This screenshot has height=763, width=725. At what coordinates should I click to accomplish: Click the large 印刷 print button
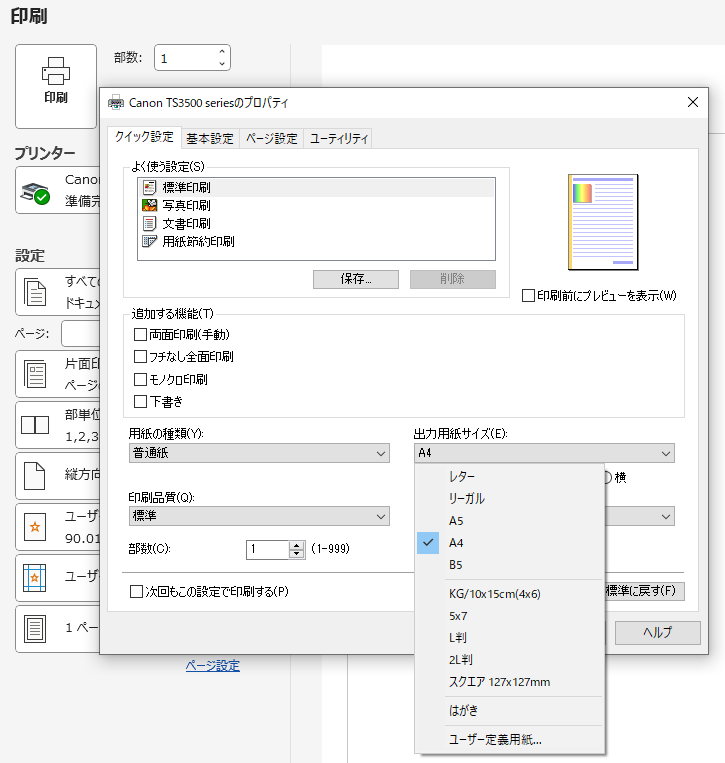tap(56, 86)
